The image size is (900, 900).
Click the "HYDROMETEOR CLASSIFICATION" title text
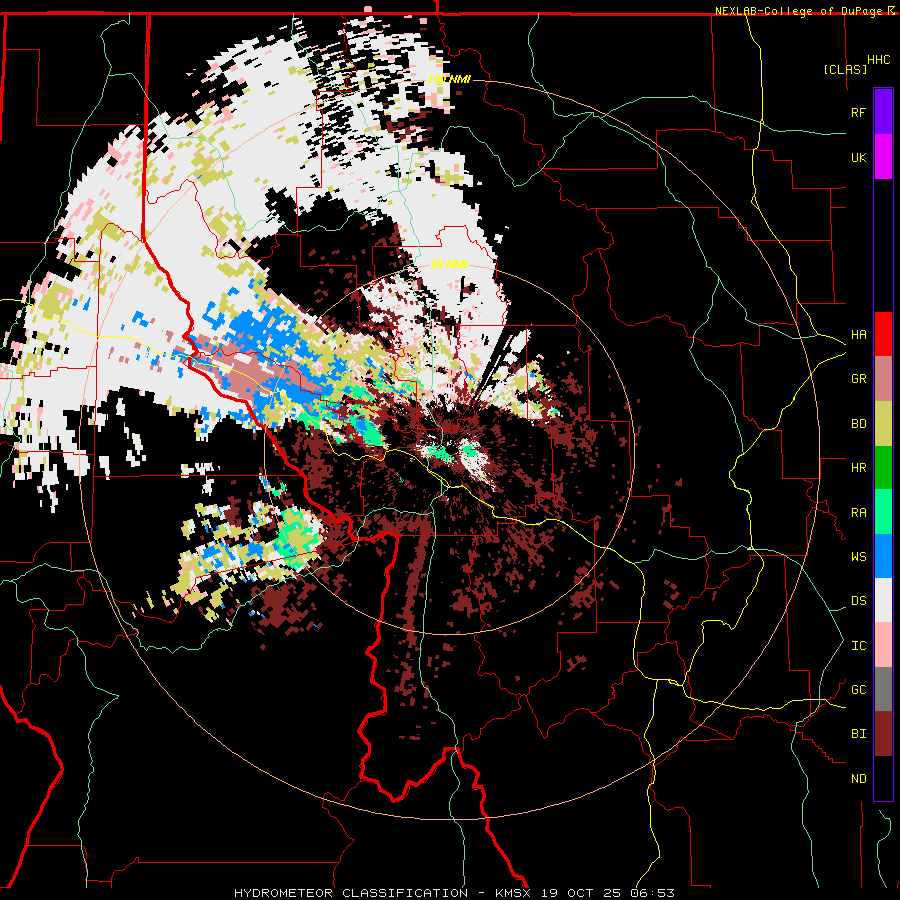coord(351,893)
